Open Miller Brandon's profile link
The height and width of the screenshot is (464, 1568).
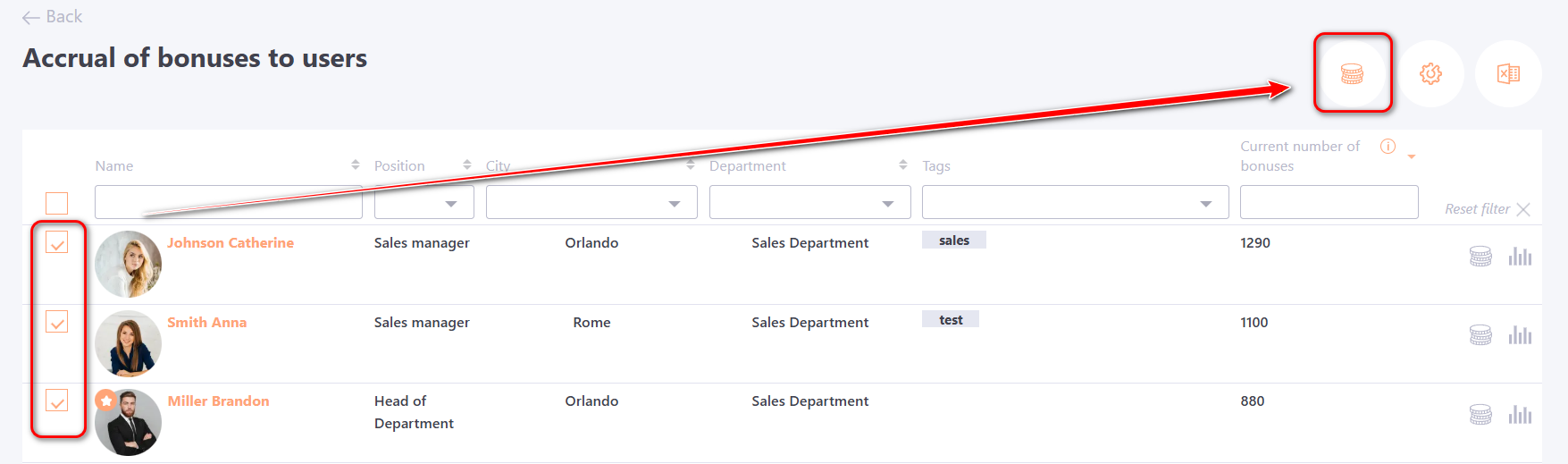click(x=218, y=401)
